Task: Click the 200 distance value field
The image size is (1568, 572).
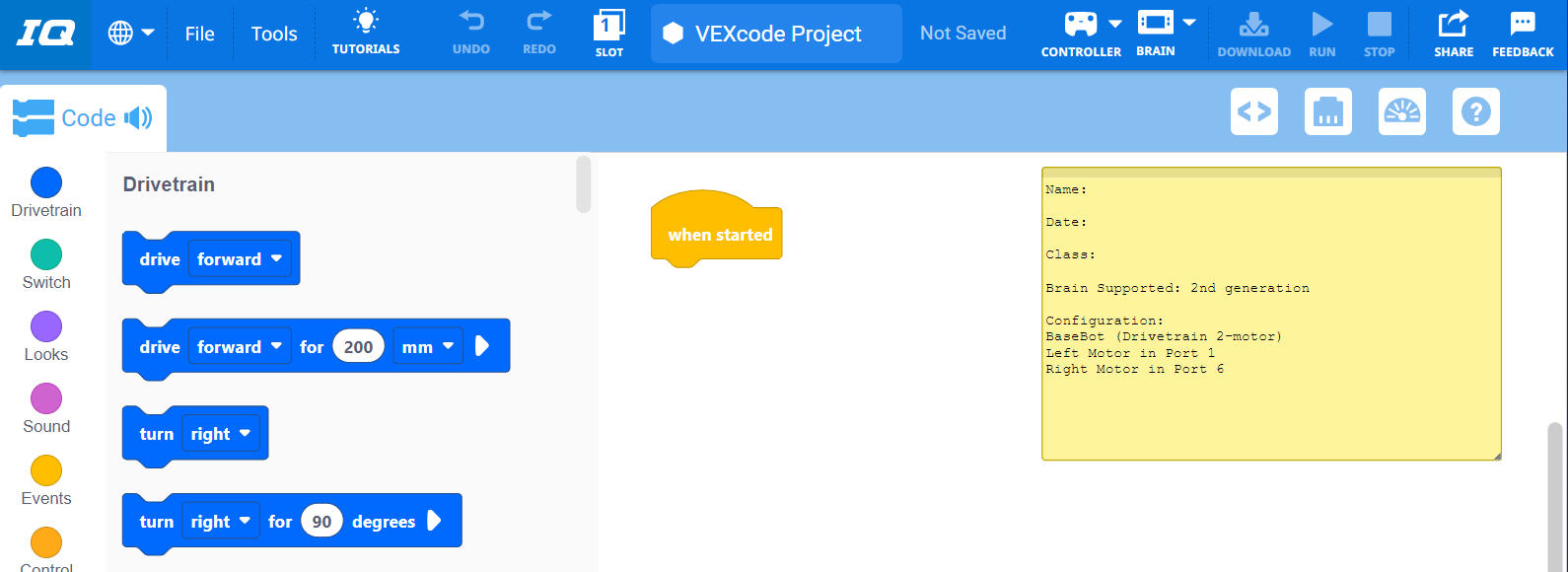Action: click(358, 346)
